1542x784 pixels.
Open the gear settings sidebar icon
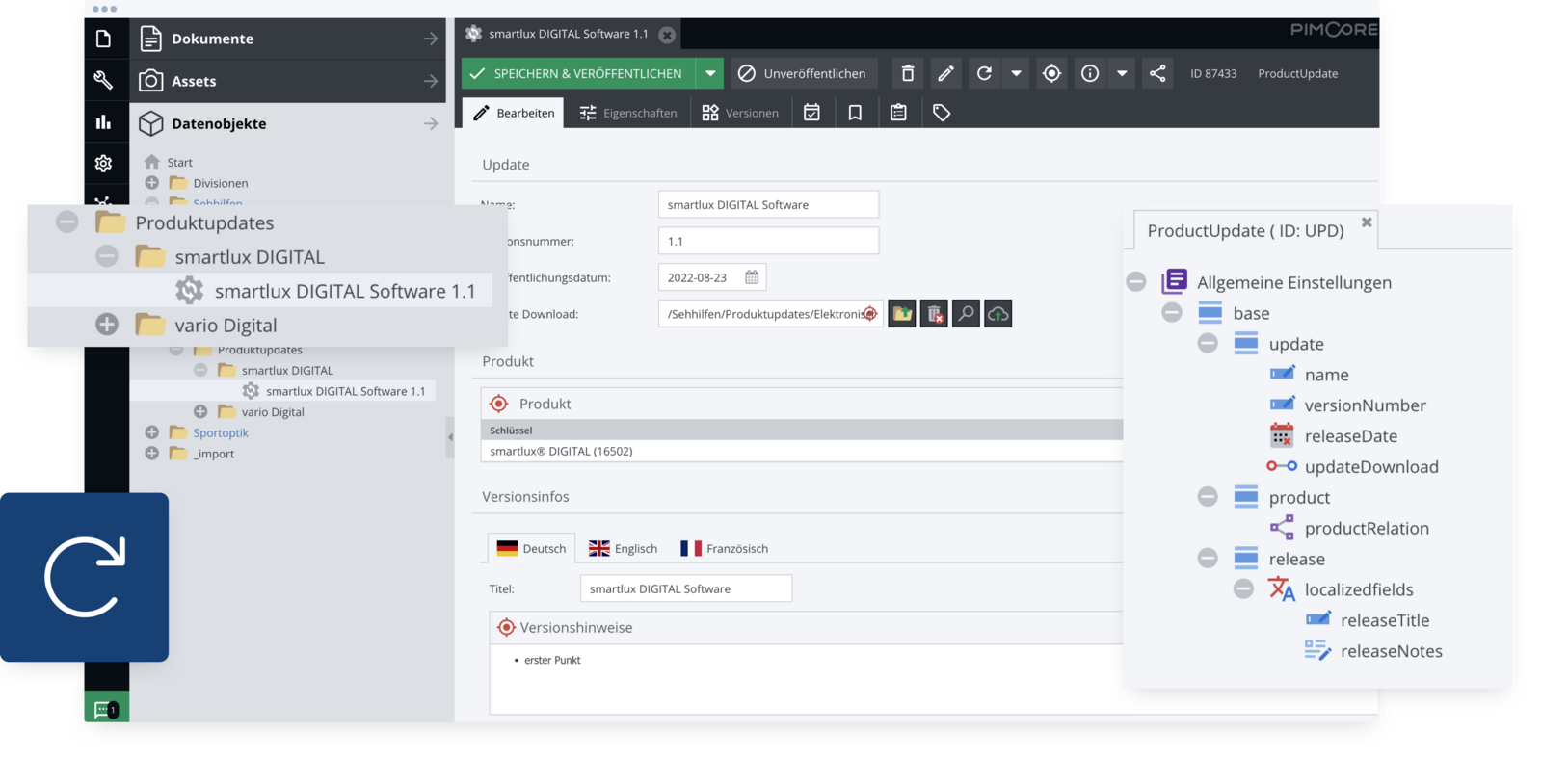pyautogui.click(x=103, y=164)
